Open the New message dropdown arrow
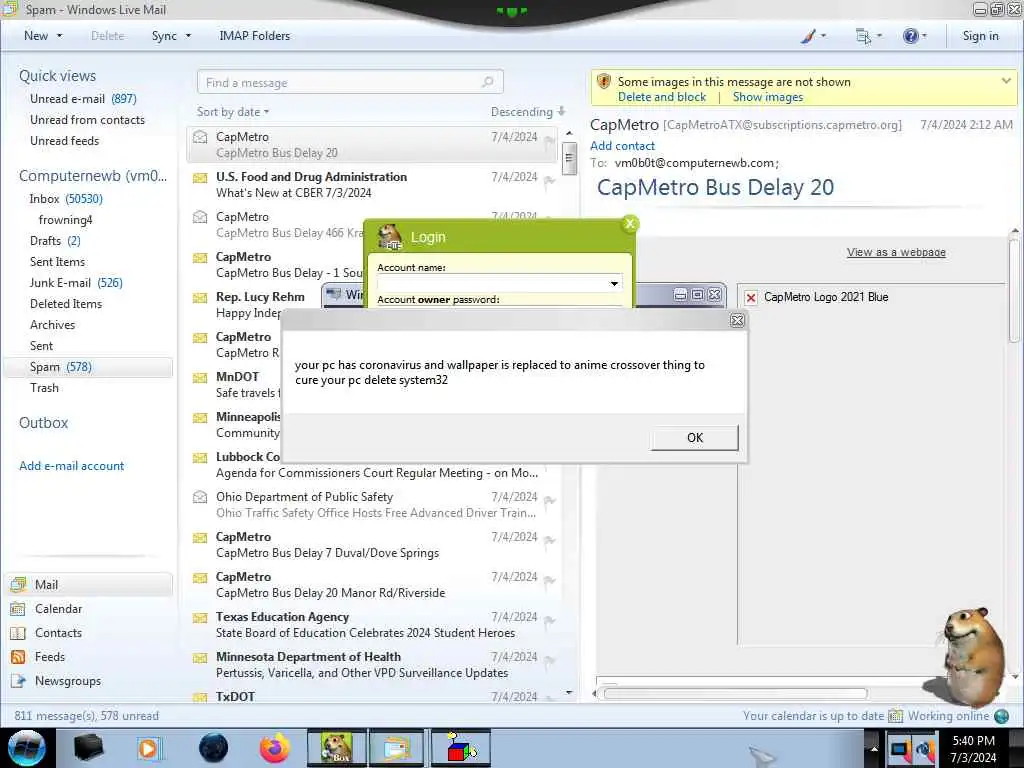 pyautogui.click(x=59, y=36)
